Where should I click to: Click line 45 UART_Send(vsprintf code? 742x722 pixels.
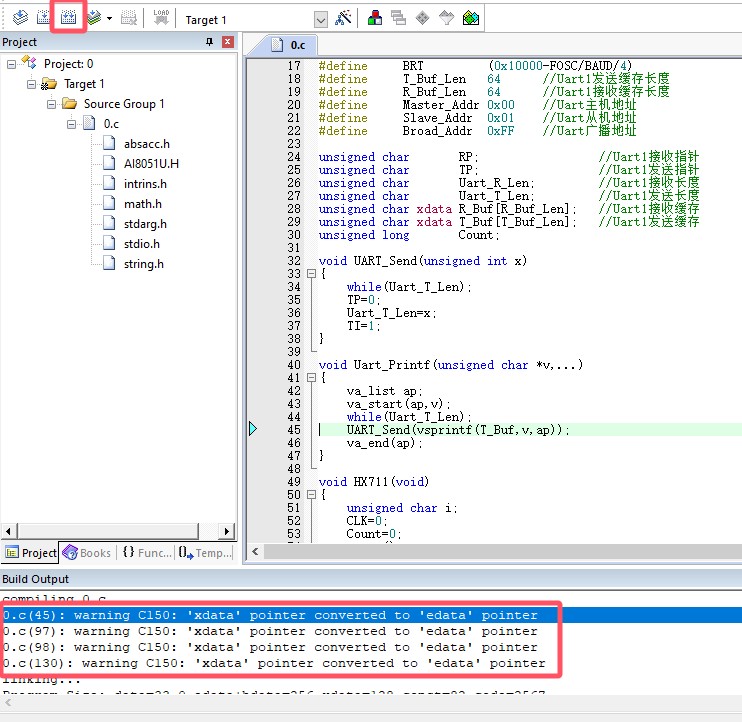pyautogui.click(x=458, y=430)
